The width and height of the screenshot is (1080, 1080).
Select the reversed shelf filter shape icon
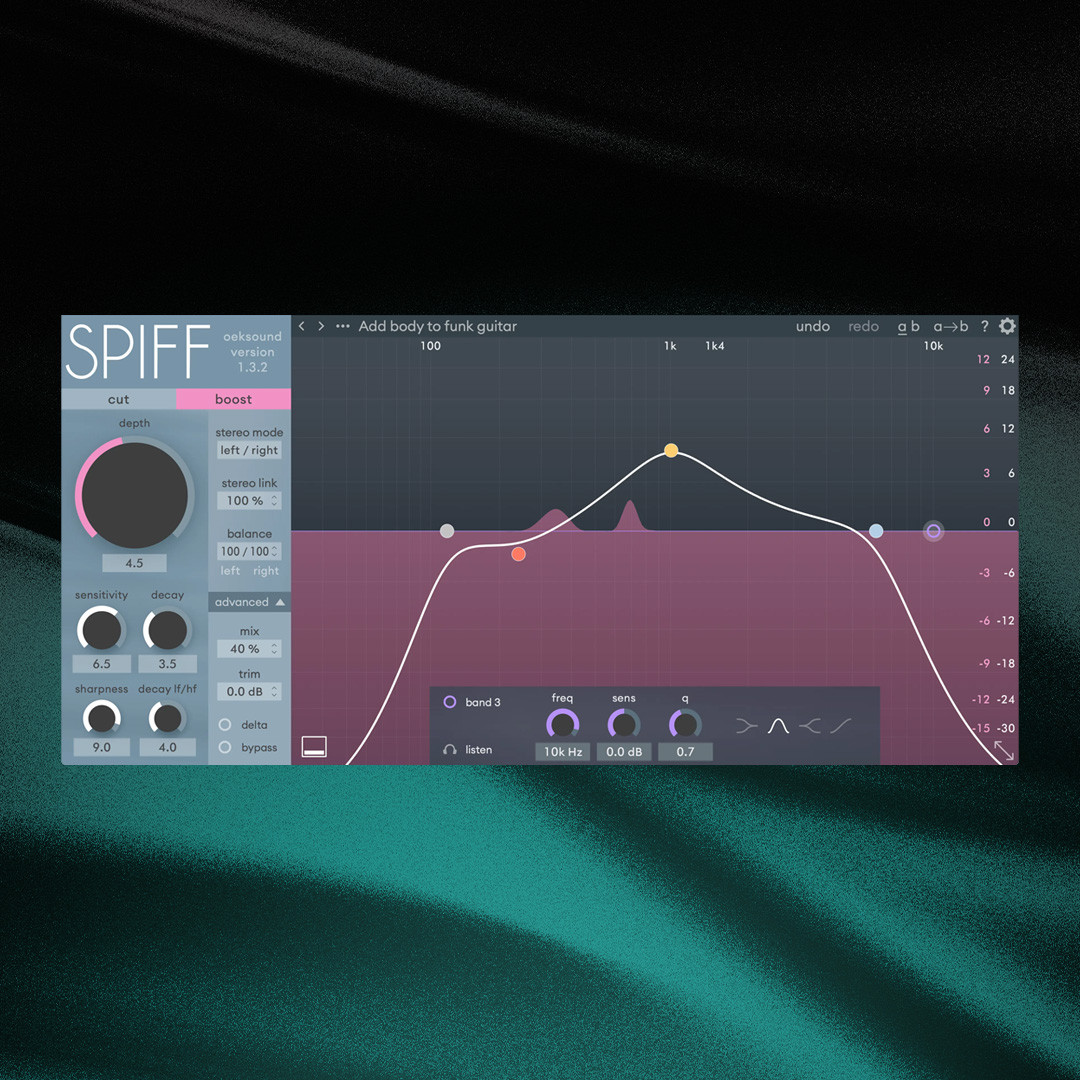808,725
